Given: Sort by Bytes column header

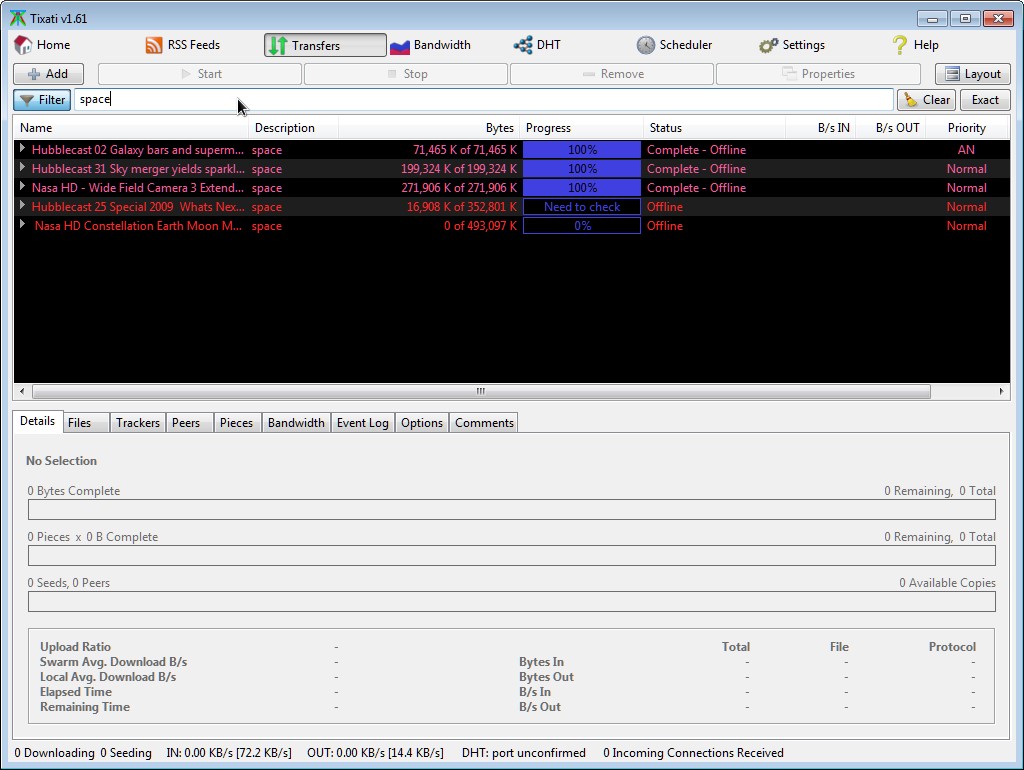Looking at the screenshot, I should (429, 128).
